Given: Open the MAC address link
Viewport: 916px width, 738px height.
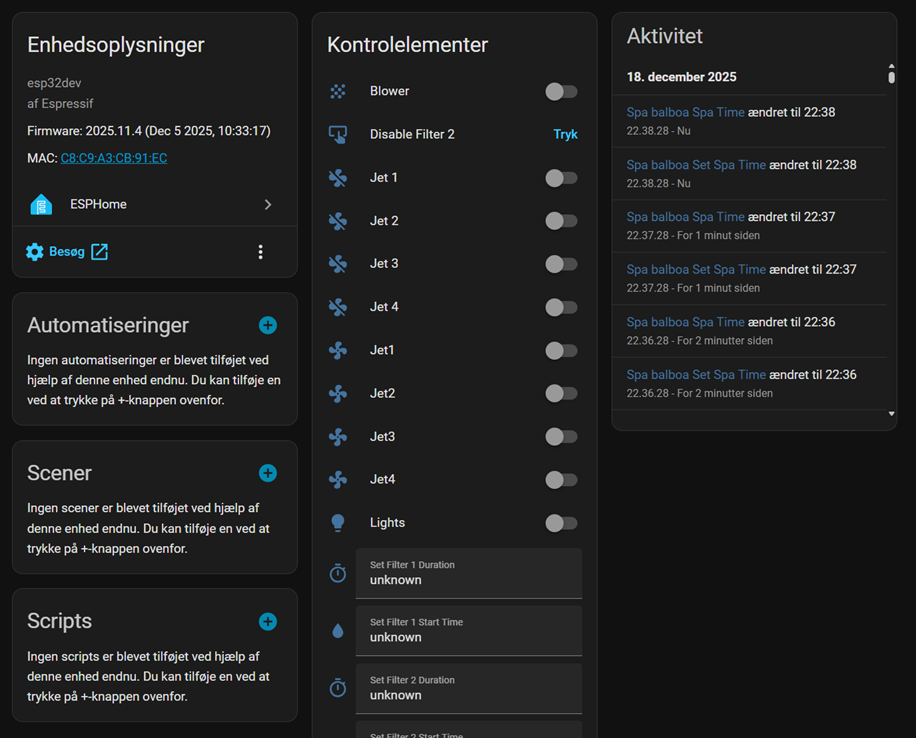Looking at the screenshot, I should pyautogui.click(x=113, y=158).
